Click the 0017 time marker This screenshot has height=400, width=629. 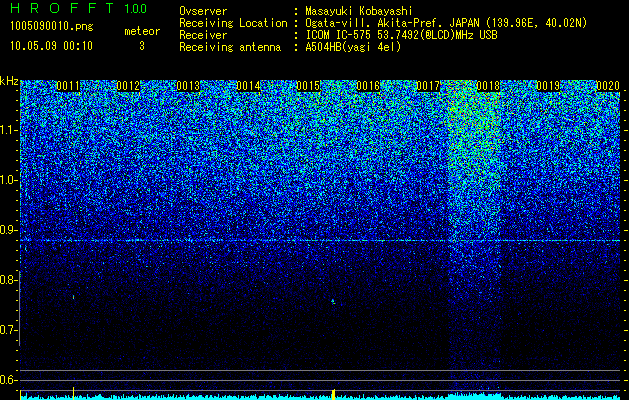point(428,86)
